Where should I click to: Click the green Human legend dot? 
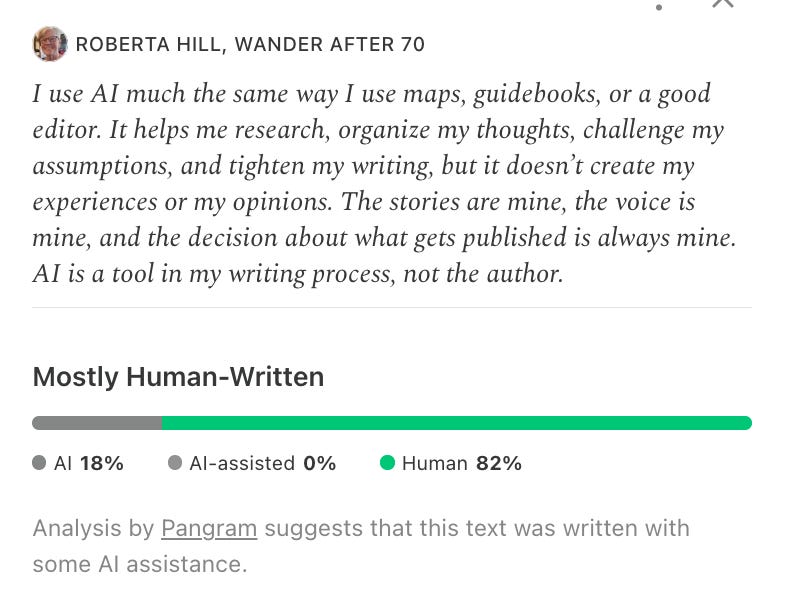387,463
